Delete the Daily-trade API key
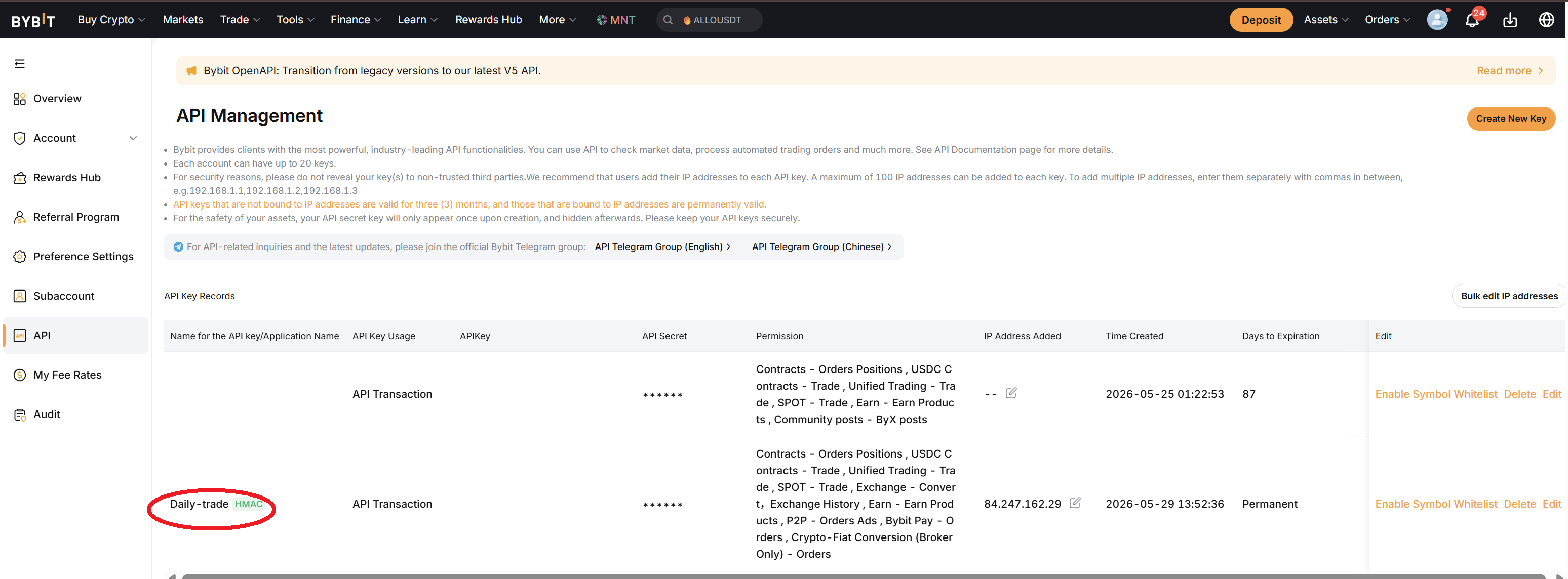 (x=1519, y=504)
